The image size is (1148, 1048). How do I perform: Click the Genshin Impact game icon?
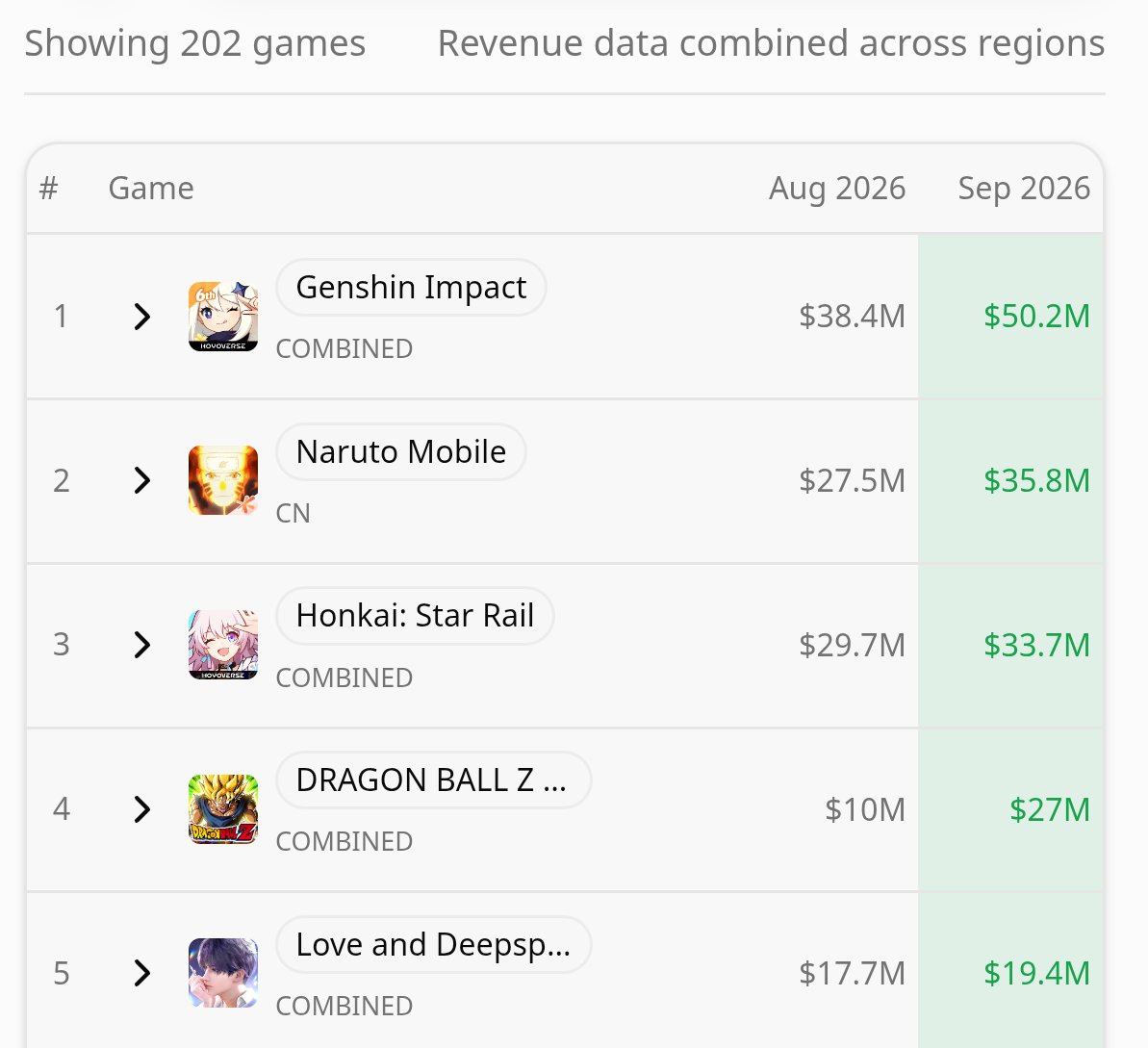pyautogui.click(x=223, y=317)
